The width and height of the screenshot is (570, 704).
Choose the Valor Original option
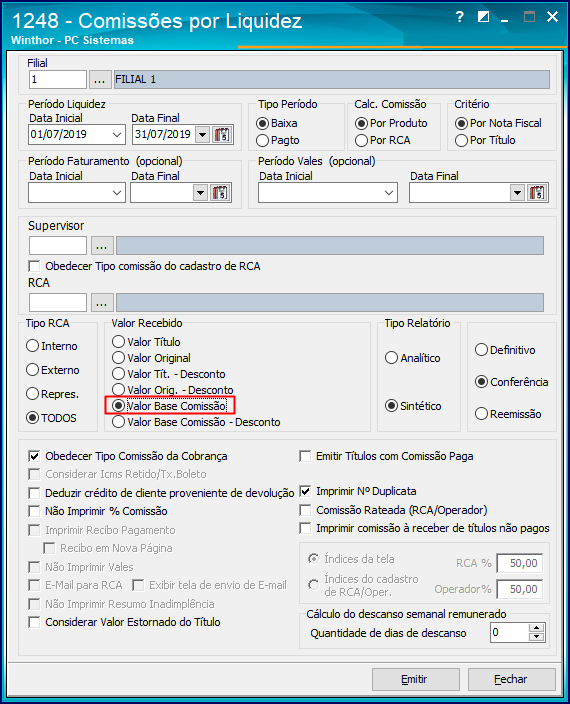click(x=151, y=358)
